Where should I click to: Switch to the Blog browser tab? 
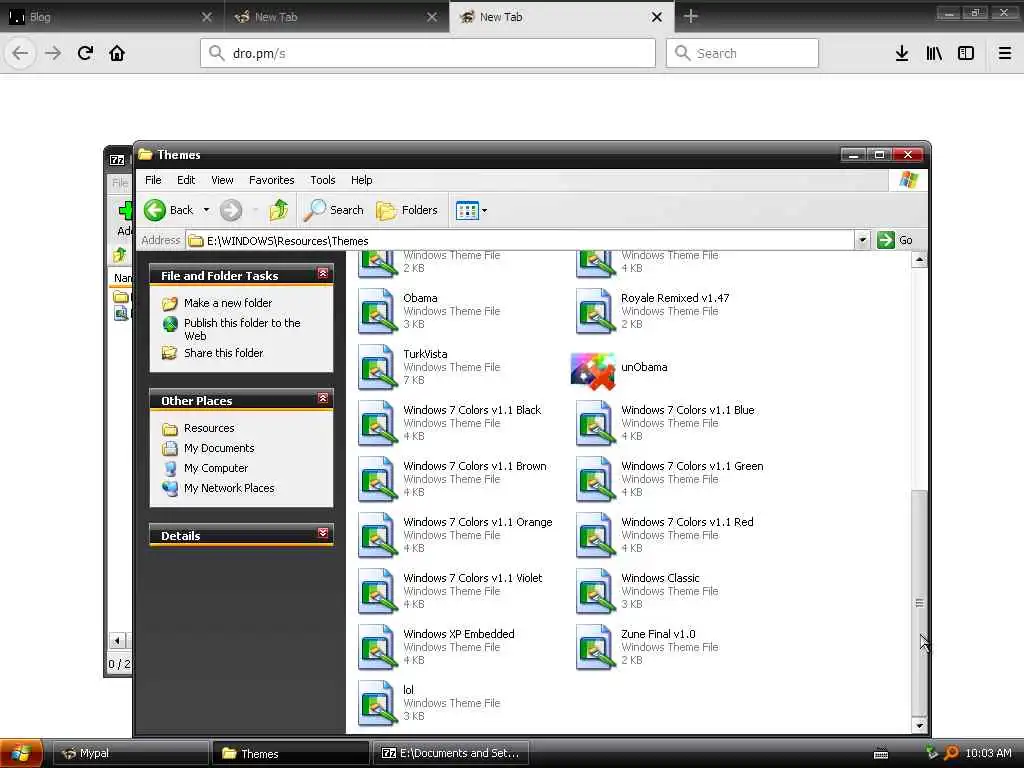pyautogui.click(x=111, y=17)
